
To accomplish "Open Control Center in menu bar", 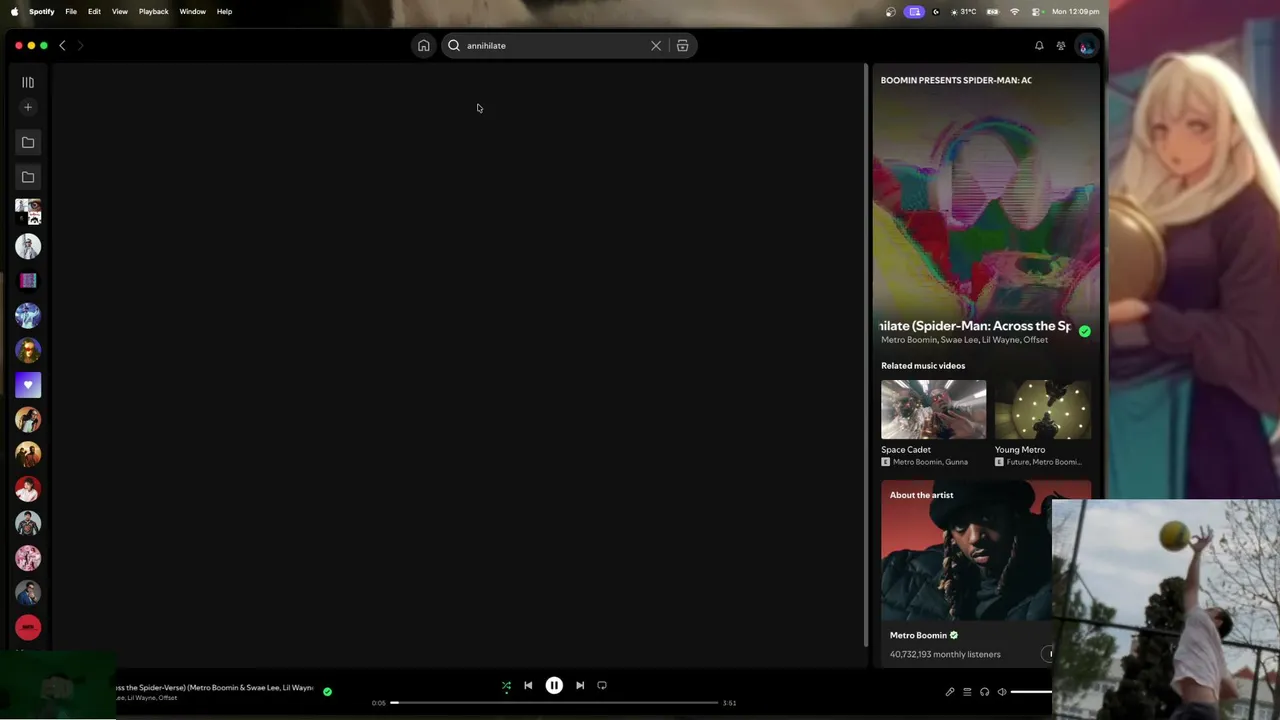I will (1037, 11).
